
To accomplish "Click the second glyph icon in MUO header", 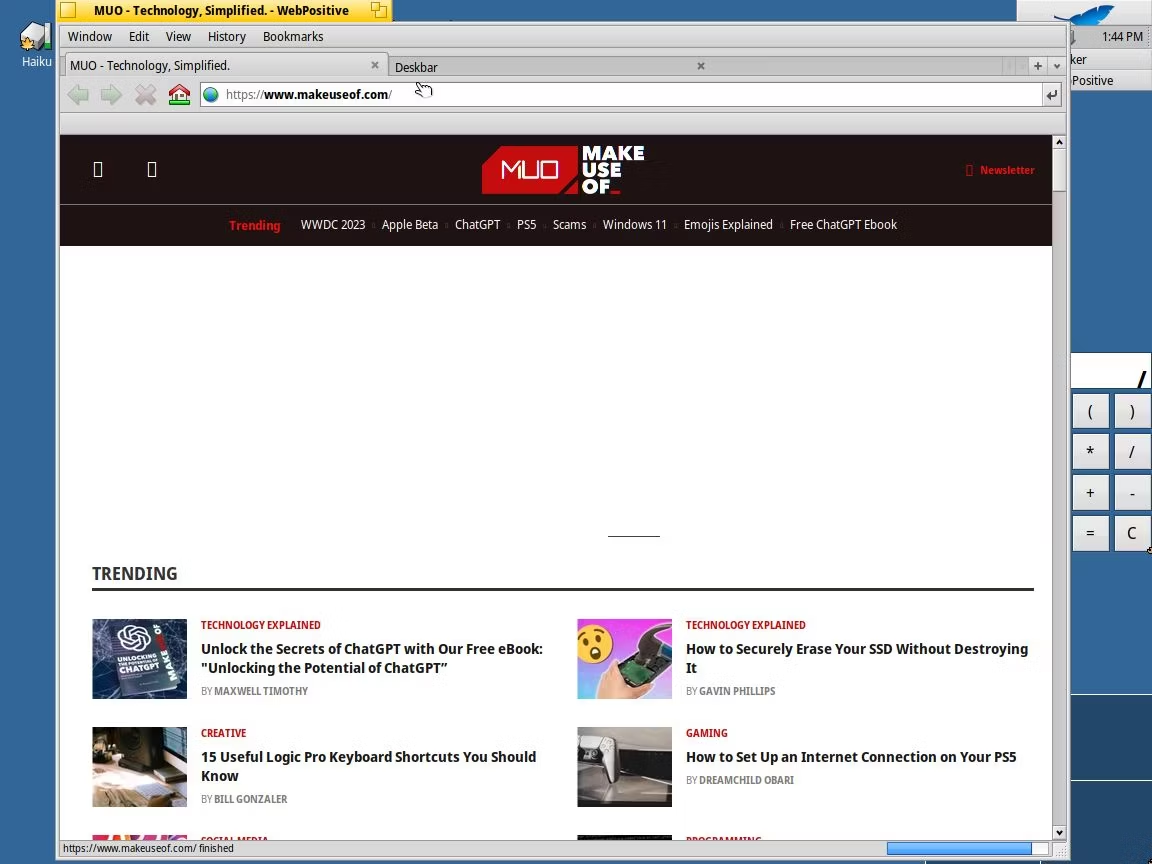I will [x=152, y=170].
